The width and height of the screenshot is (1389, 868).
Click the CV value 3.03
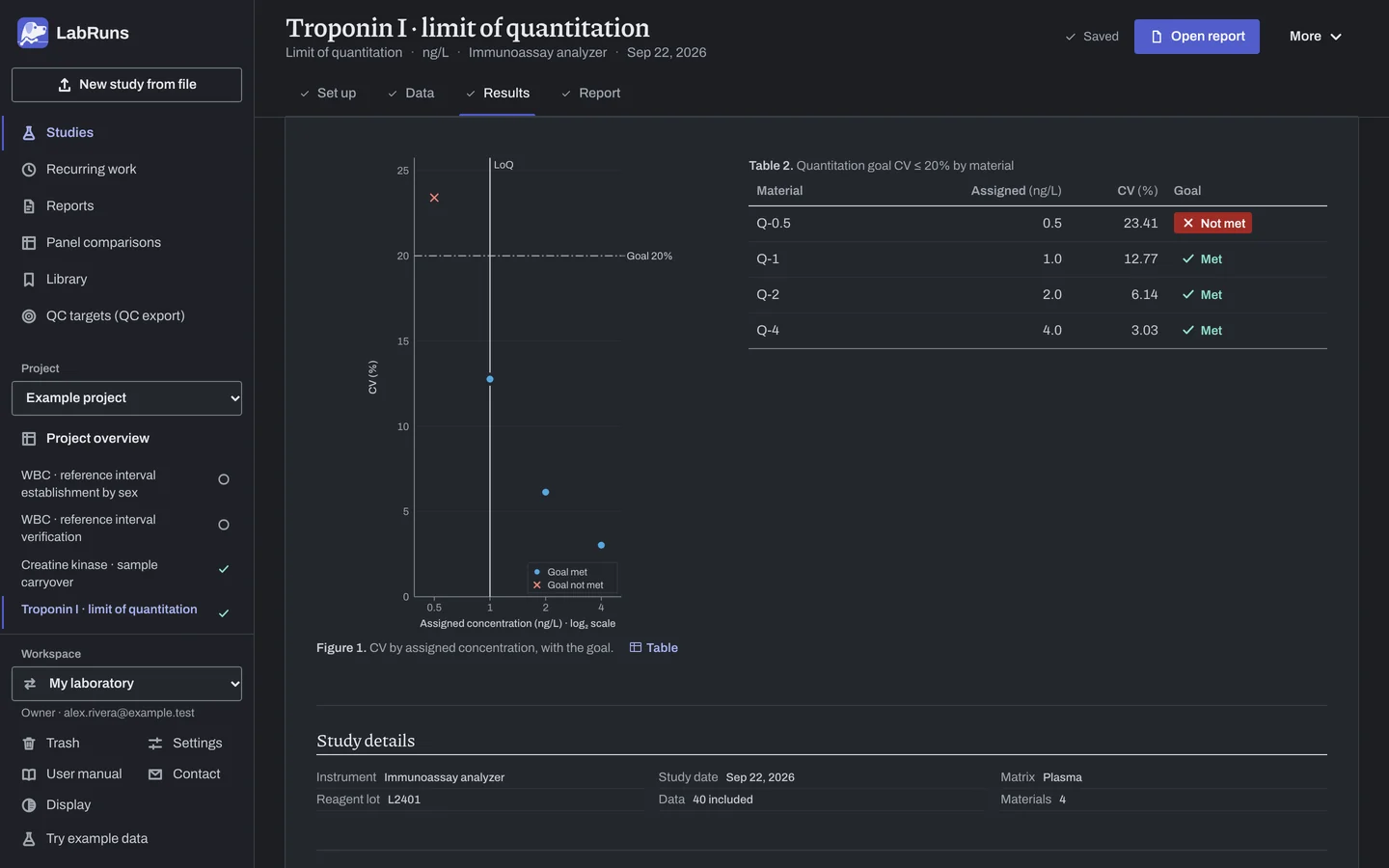tap(1144, 331)
